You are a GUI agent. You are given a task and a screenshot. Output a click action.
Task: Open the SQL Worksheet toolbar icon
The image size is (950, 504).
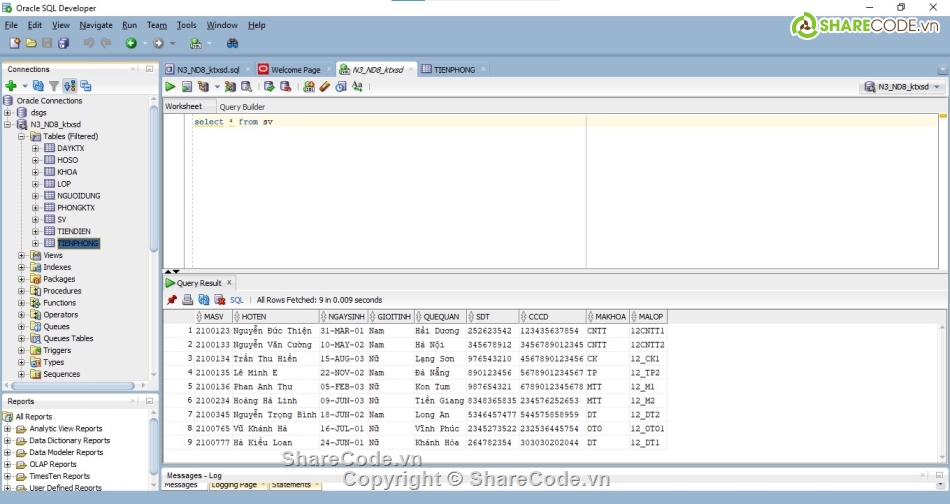coord(195,43)
